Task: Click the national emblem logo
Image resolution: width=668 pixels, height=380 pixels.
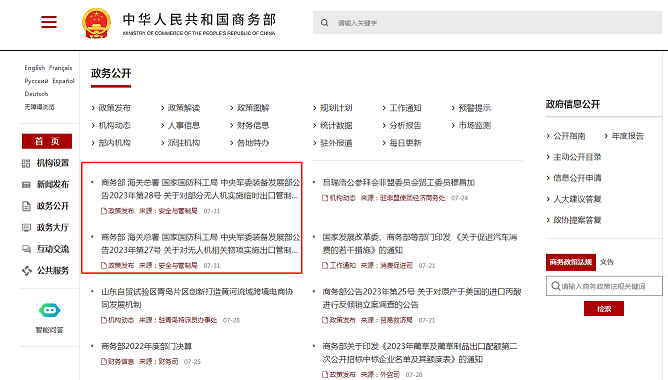Action: 97,23
